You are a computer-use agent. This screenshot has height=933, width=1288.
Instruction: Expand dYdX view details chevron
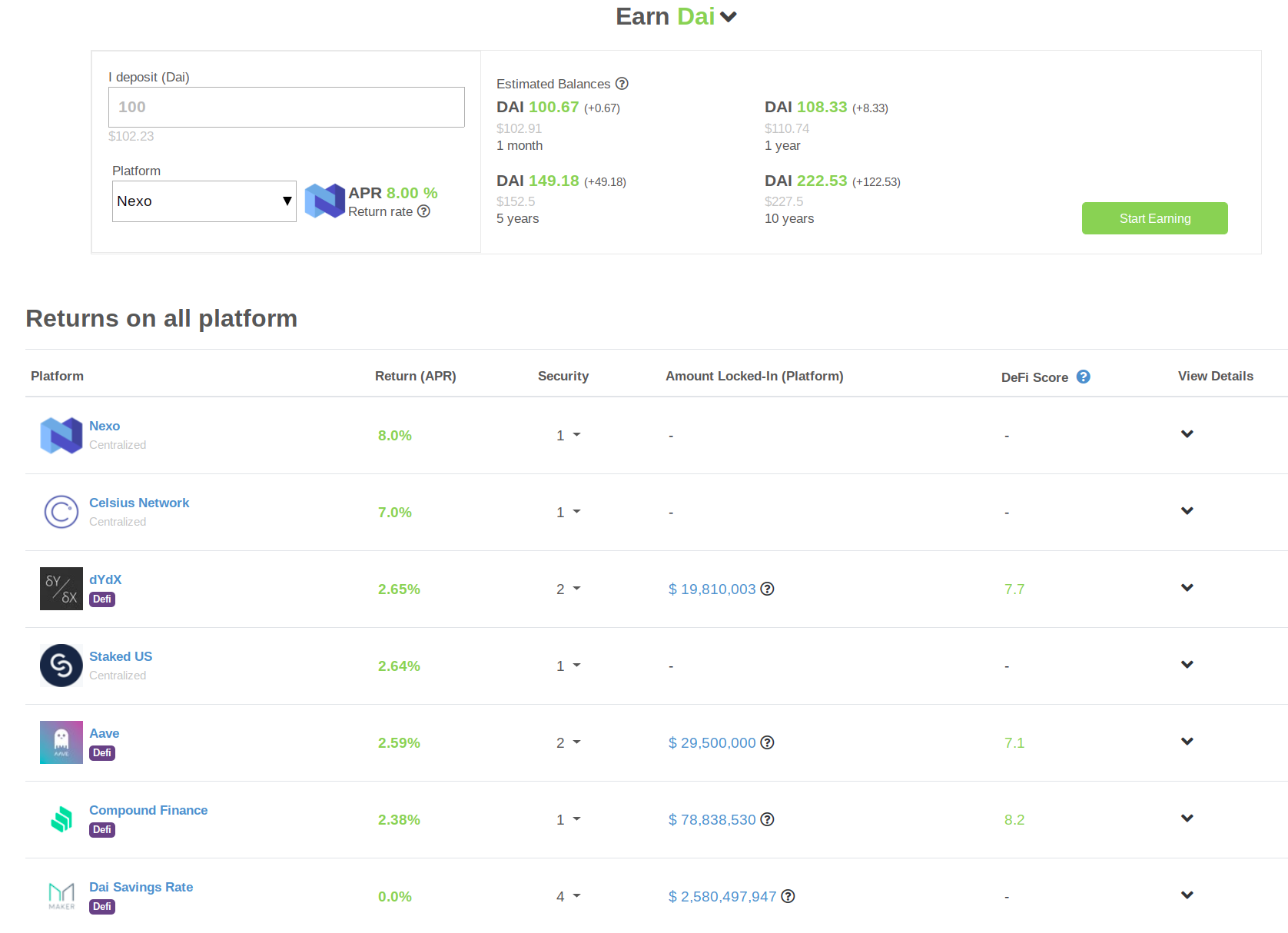pyautogui.click(x=1187, y=588)
